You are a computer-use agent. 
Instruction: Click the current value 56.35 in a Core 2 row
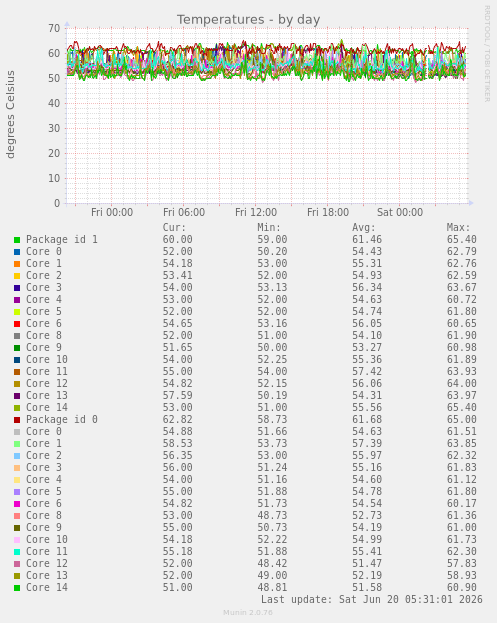(x=178, y=456)
